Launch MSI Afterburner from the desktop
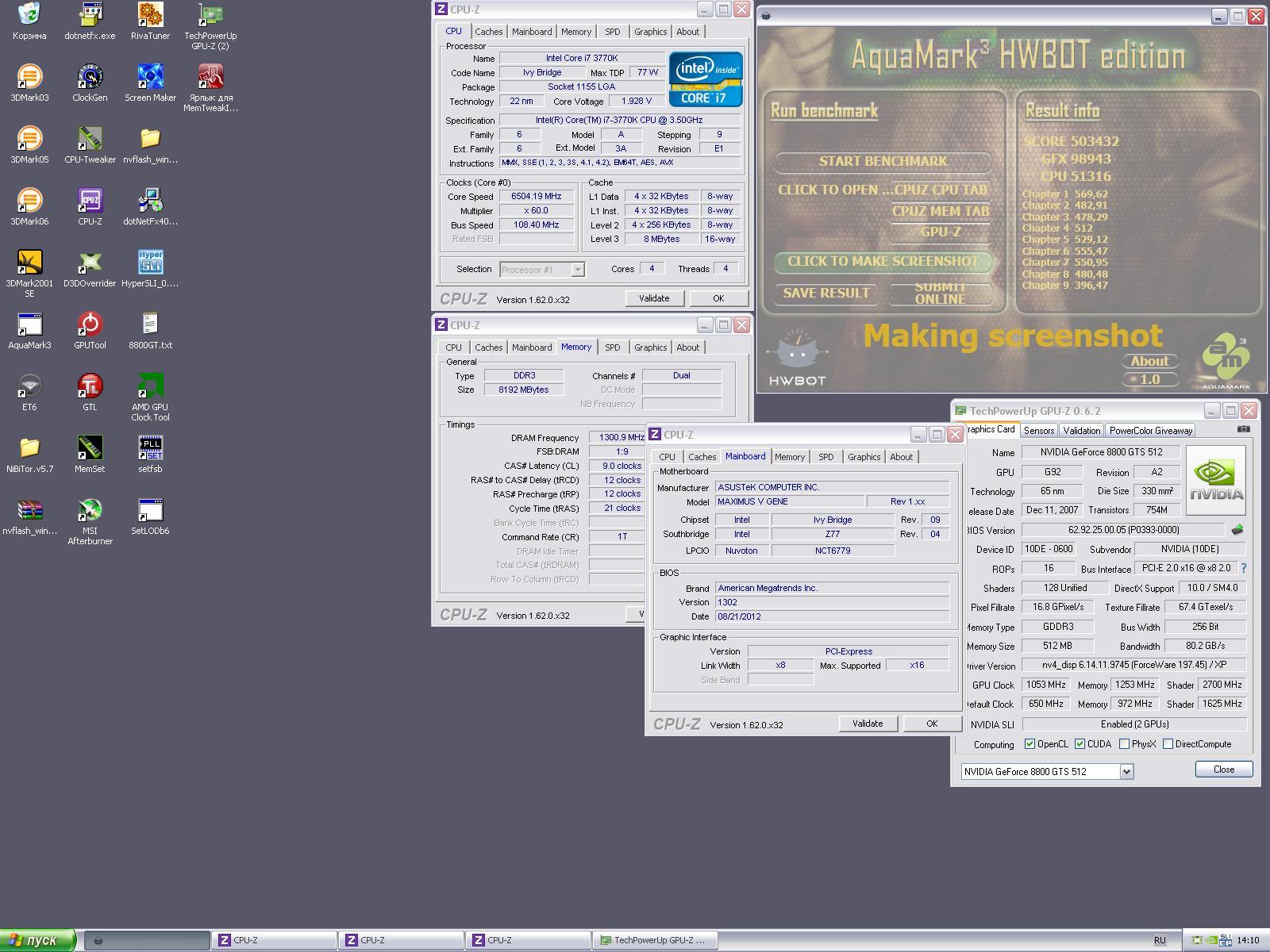Image resolution: width=1270 pixels, height=952 pixels. [x=90, y=520]
